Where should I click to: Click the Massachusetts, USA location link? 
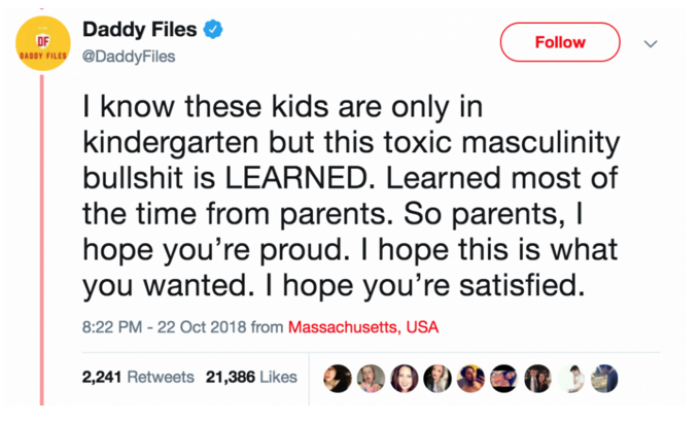(x=363, y=327)
